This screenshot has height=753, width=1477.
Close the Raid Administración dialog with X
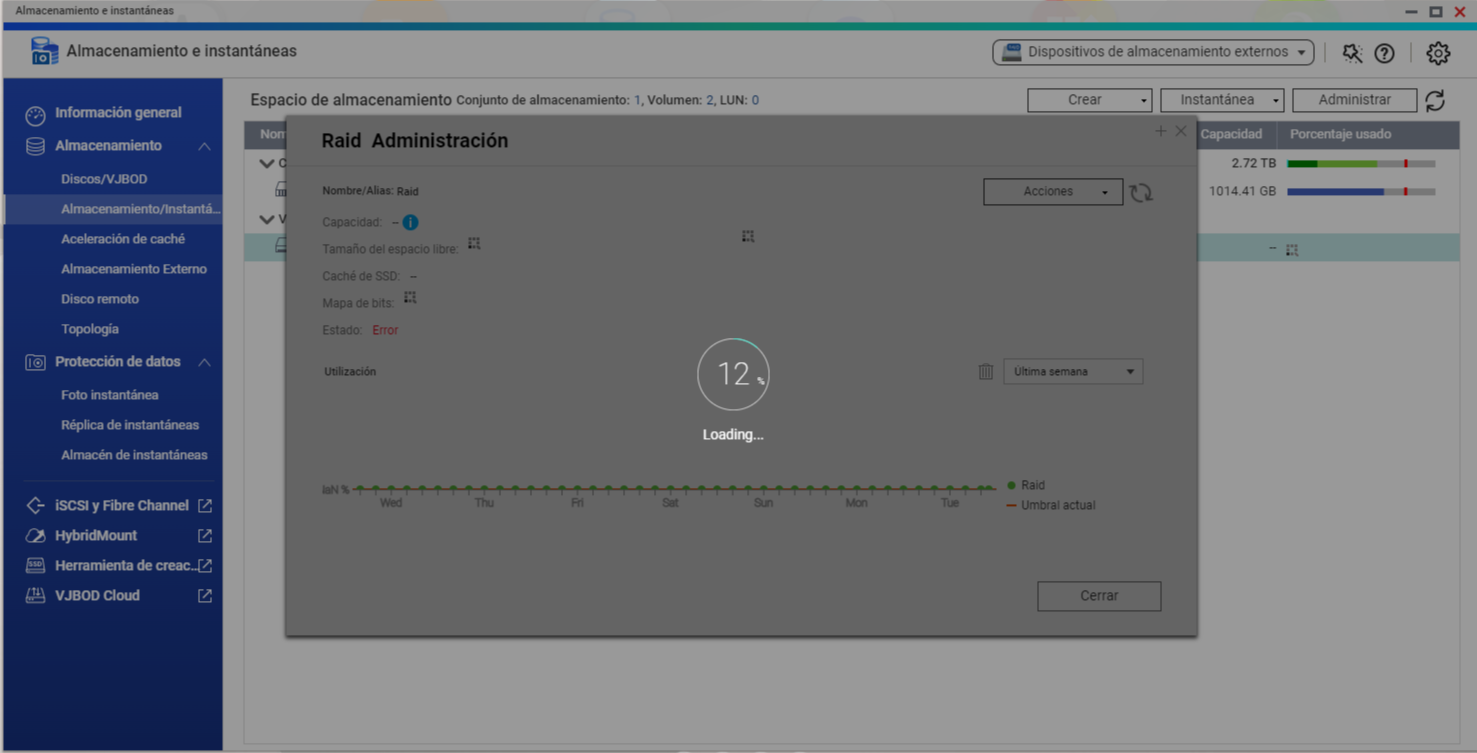tap(1181, 131)
